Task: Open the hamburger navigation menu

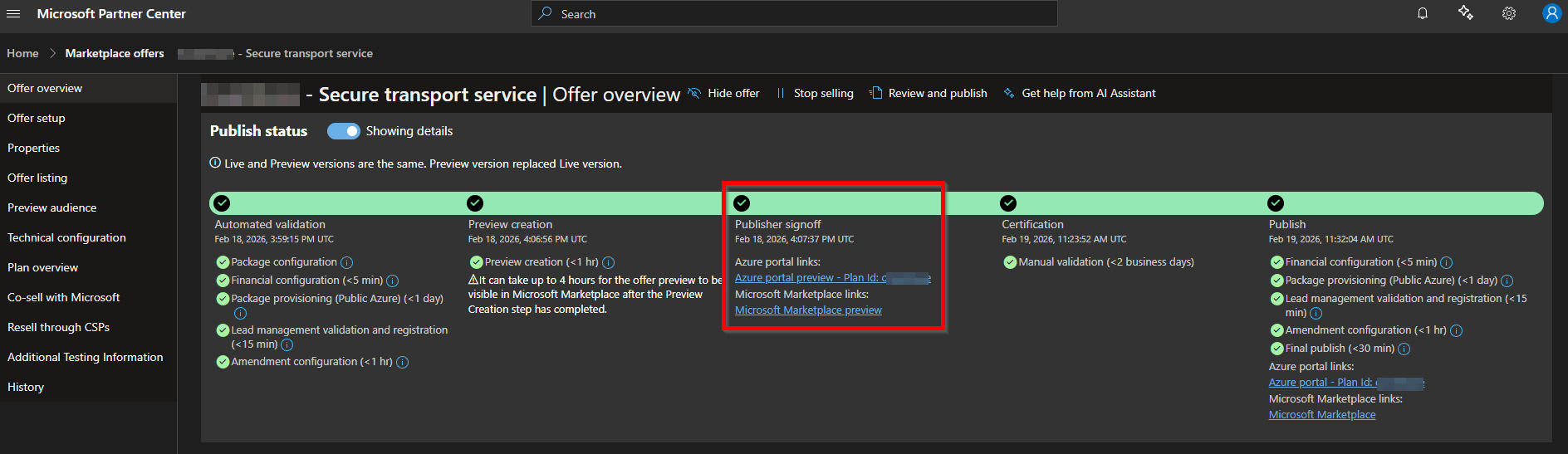Action: coord(13,13)
